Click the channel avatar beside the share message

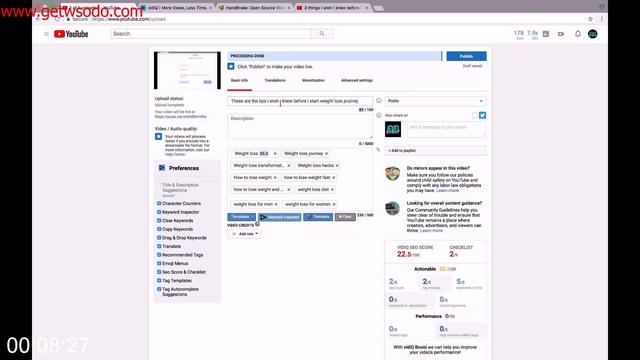coord(393,129)
